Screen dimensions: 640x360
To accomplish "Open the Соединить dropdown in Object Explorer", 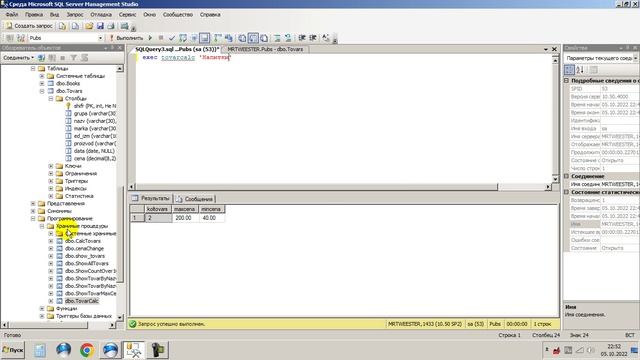I will 18,58.
